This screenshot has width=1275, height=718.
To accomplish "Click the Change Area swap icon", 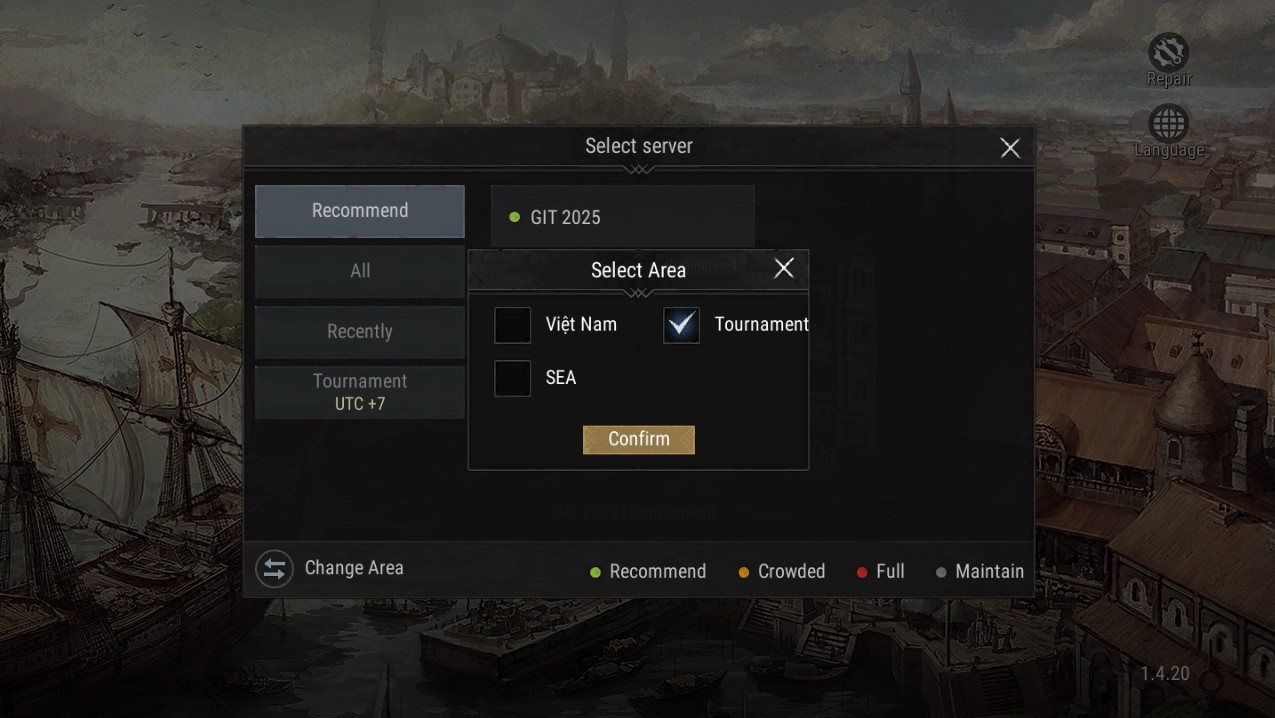I will (x=274, y=569).
